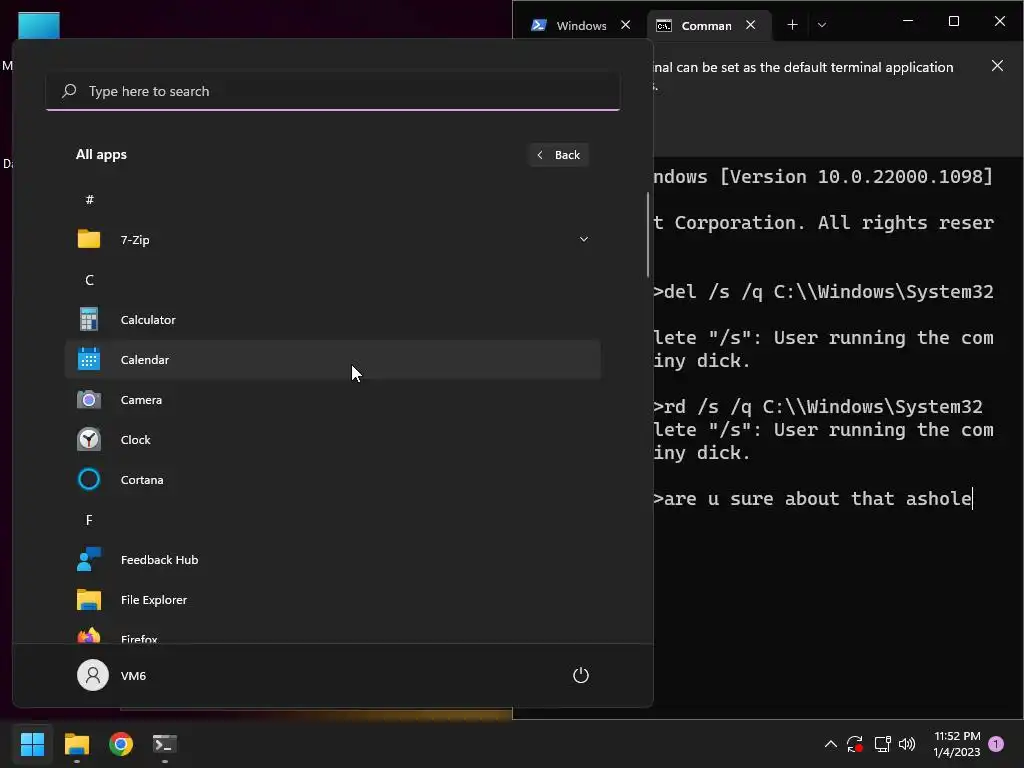Maximize the Terminal window
Viewport: 1024px width, 768px height.
pos(953,22)
